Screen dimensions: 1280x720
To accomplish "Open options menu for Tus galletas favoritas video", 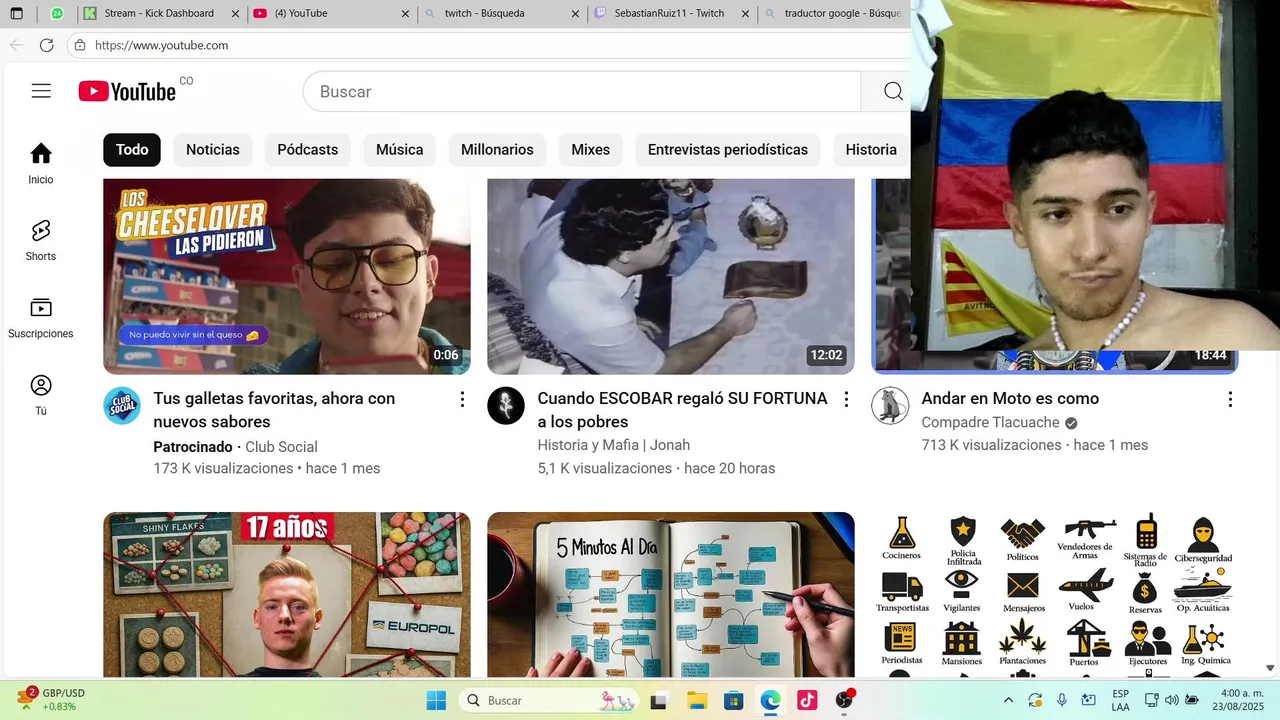I will pyautogui.click(x=462, y=400).
